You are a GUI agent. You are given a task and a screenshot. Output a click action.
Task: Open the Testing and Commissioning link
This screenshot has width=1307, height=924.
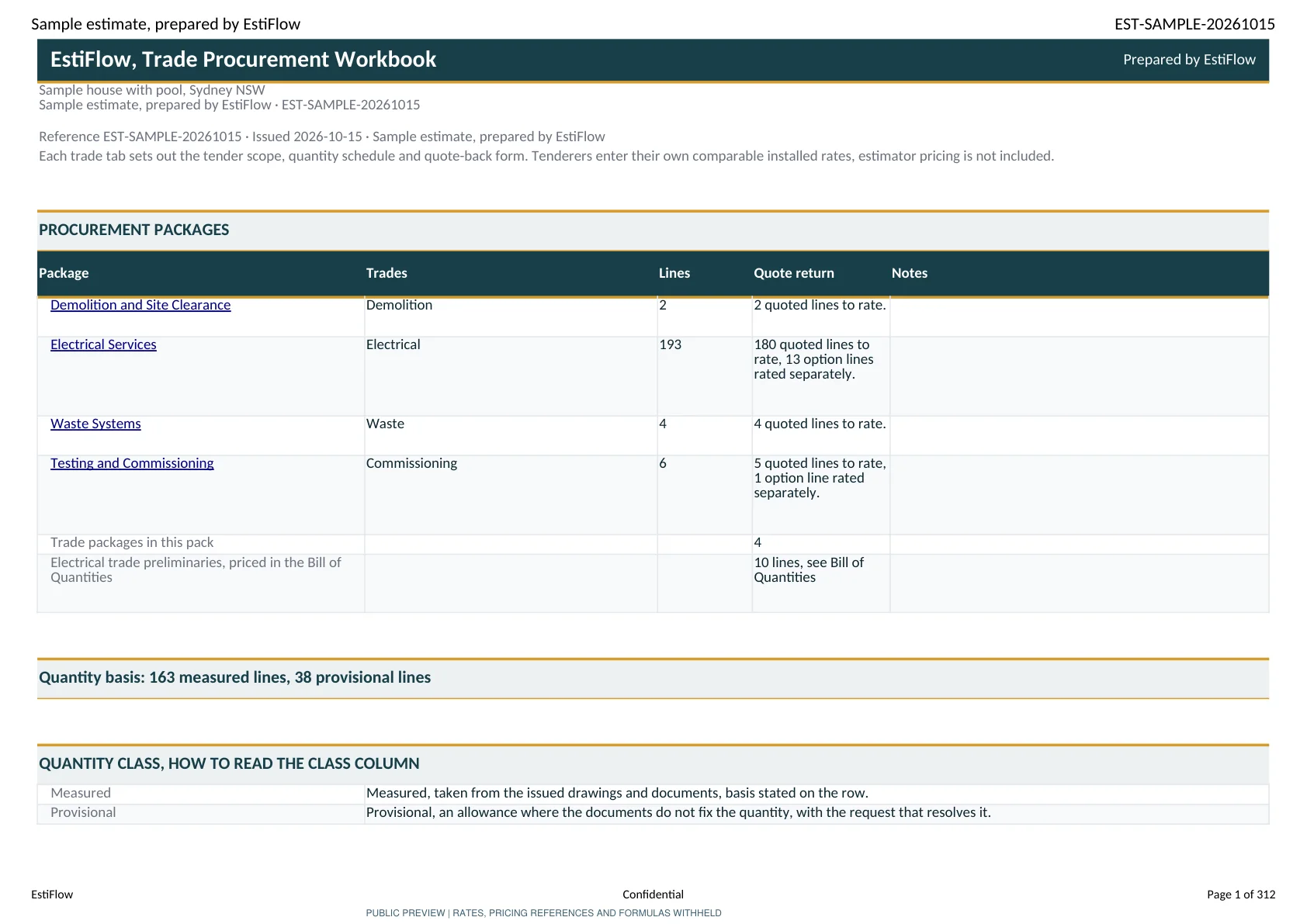[132, 463]
